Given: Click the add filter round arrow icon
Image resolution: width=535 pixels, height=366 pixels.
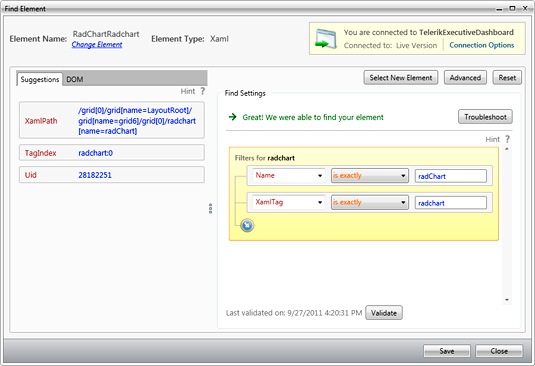Looking at the screenshot, I should pyautogui.click(x=247, y=225).
